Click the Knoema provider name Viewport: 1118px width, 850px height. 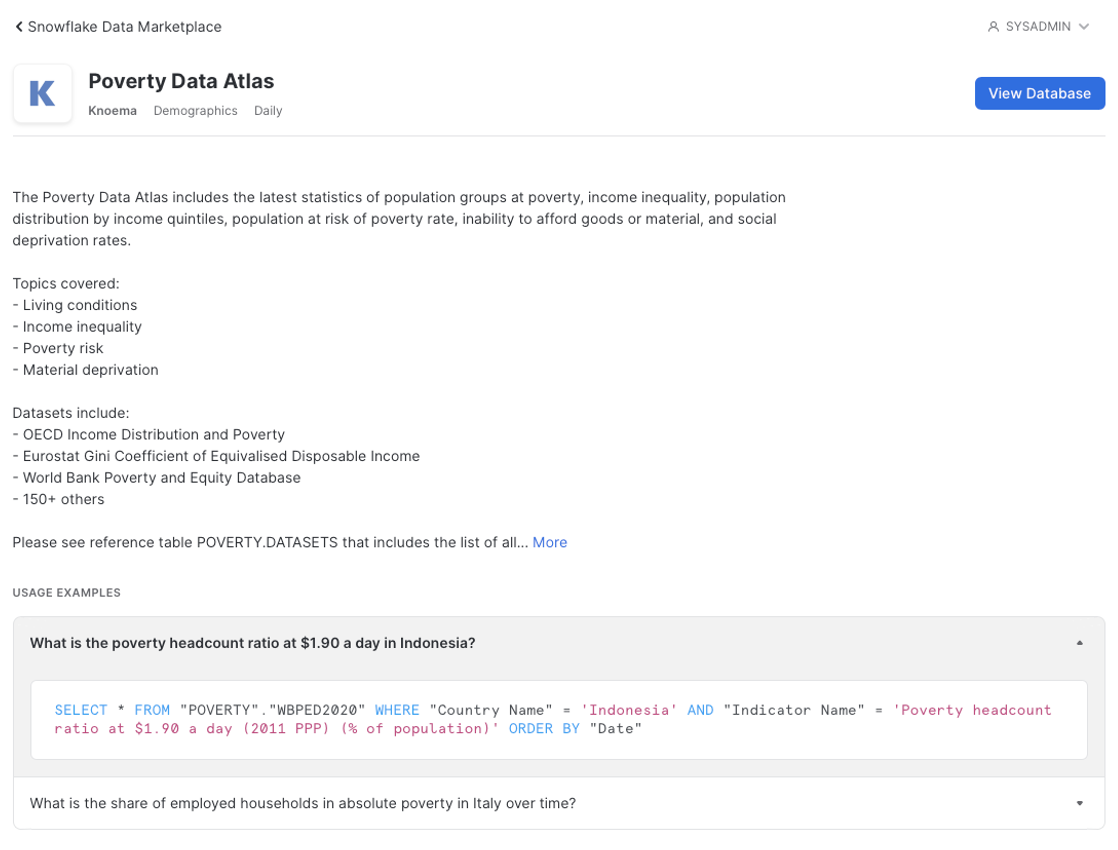pyautogui.click(x=112, y=111)
